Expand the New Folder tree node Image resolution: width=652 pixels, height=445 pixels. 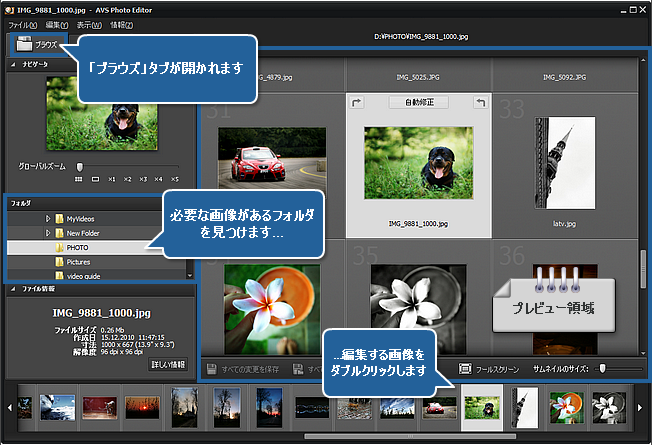click(48, 232)
